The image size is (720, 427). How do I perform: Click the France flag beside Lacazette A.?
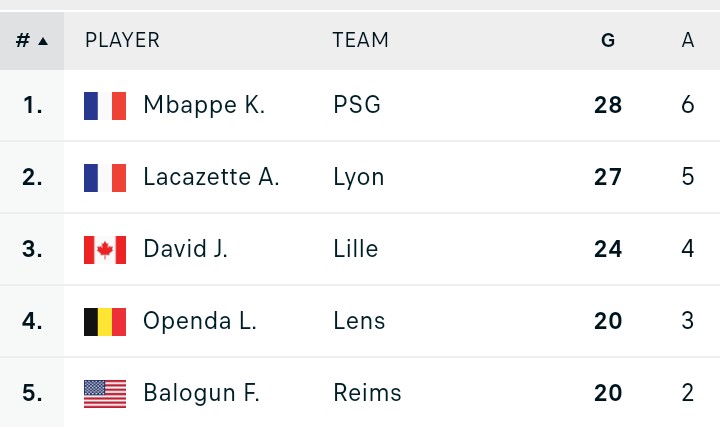coord(105,178)
